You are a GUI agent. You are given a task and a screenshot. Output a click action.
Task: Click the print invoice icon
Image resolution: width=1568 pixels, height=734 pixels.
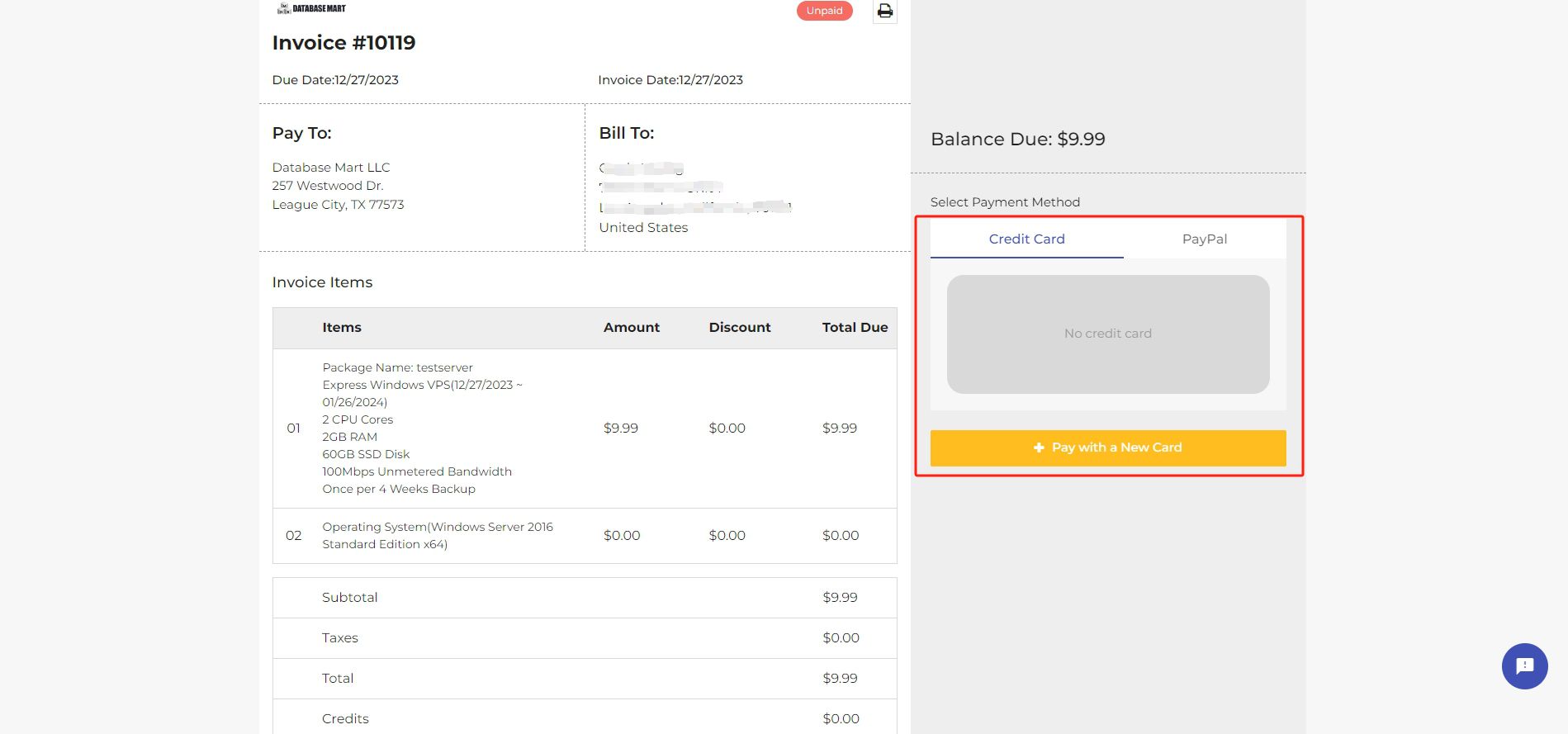pyautogui.click(x=884, y=11)
